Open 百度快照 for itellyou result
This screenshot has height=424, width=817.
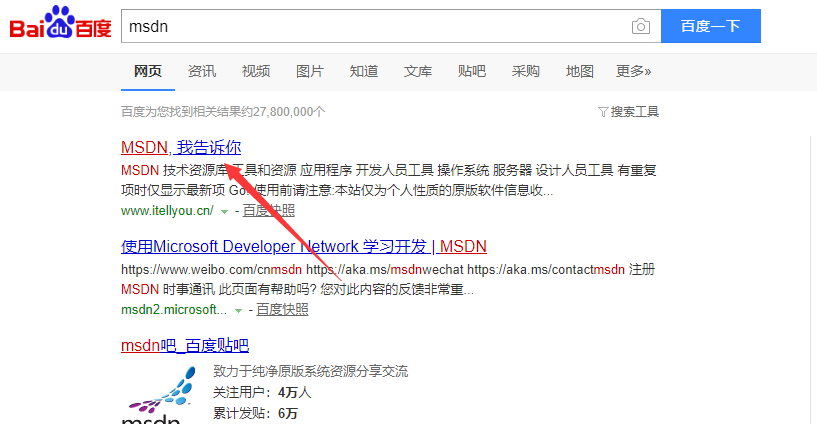coord(269,211)
